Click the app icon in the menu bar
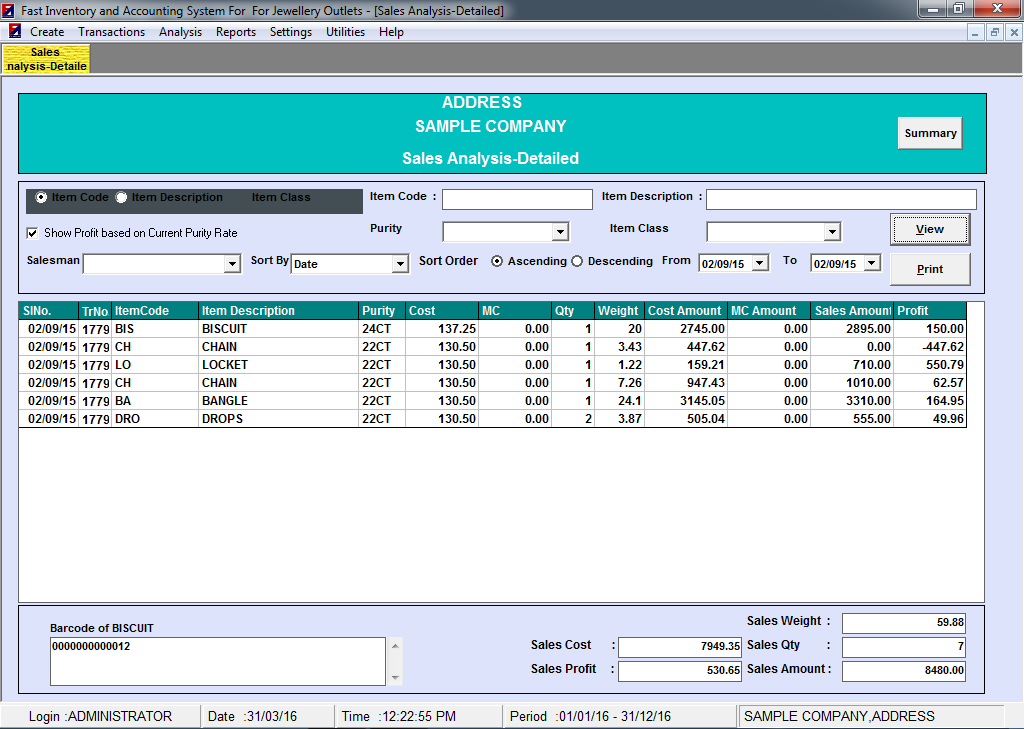 click(15, 32)
